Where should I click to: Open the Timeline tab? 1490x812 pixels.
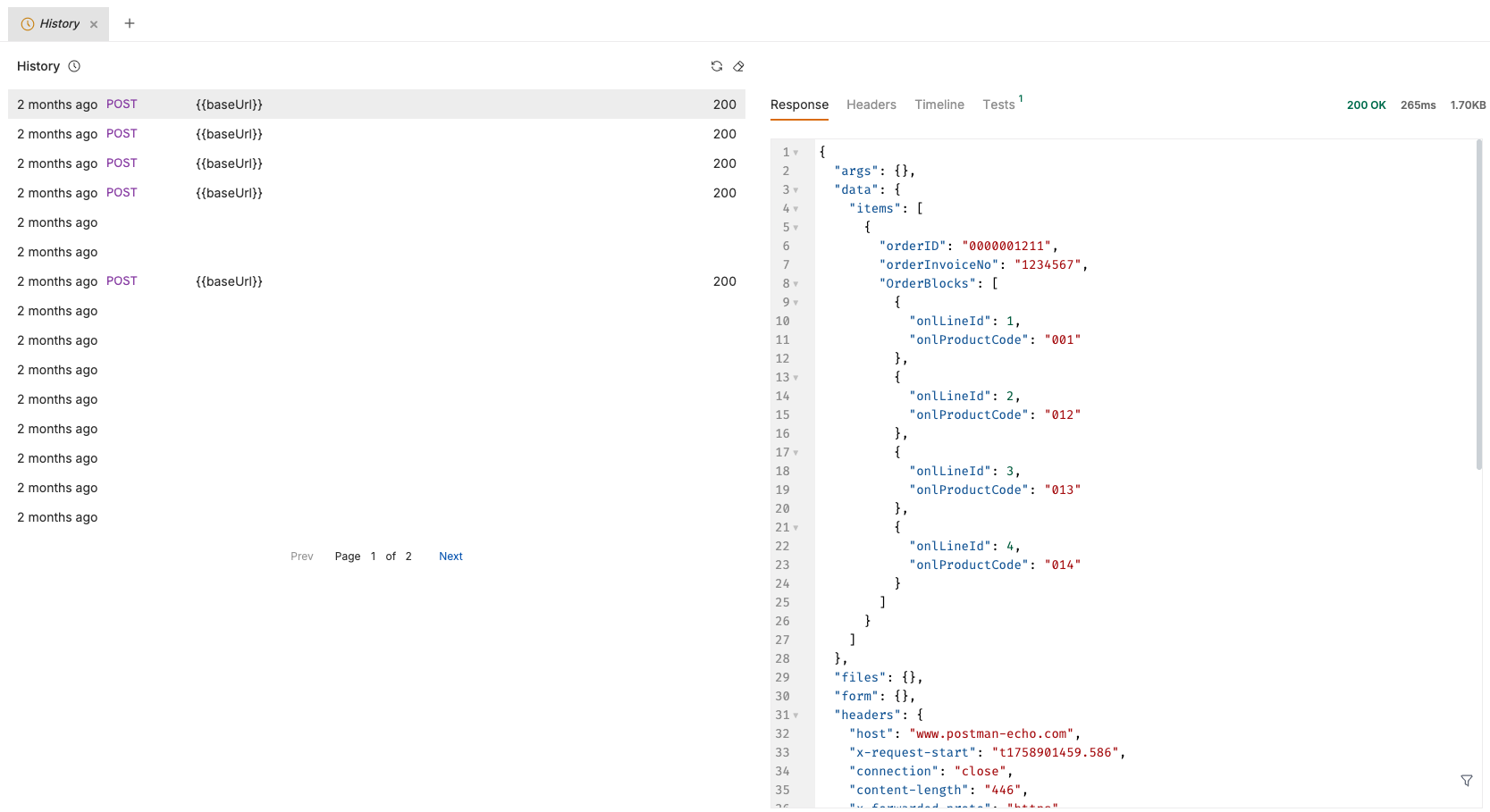[939, 105]
